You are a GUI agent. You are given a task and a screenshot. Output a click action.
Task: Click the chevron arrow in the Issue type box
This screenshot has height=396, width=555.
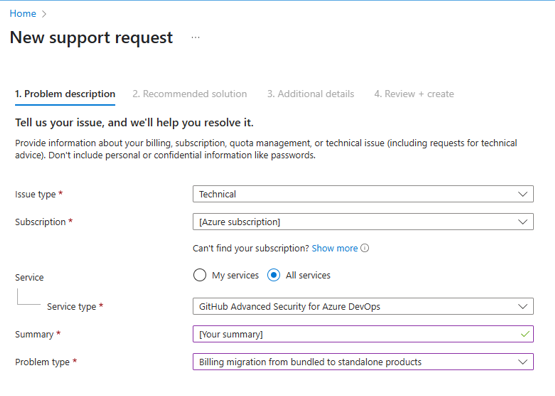(522, 194)
